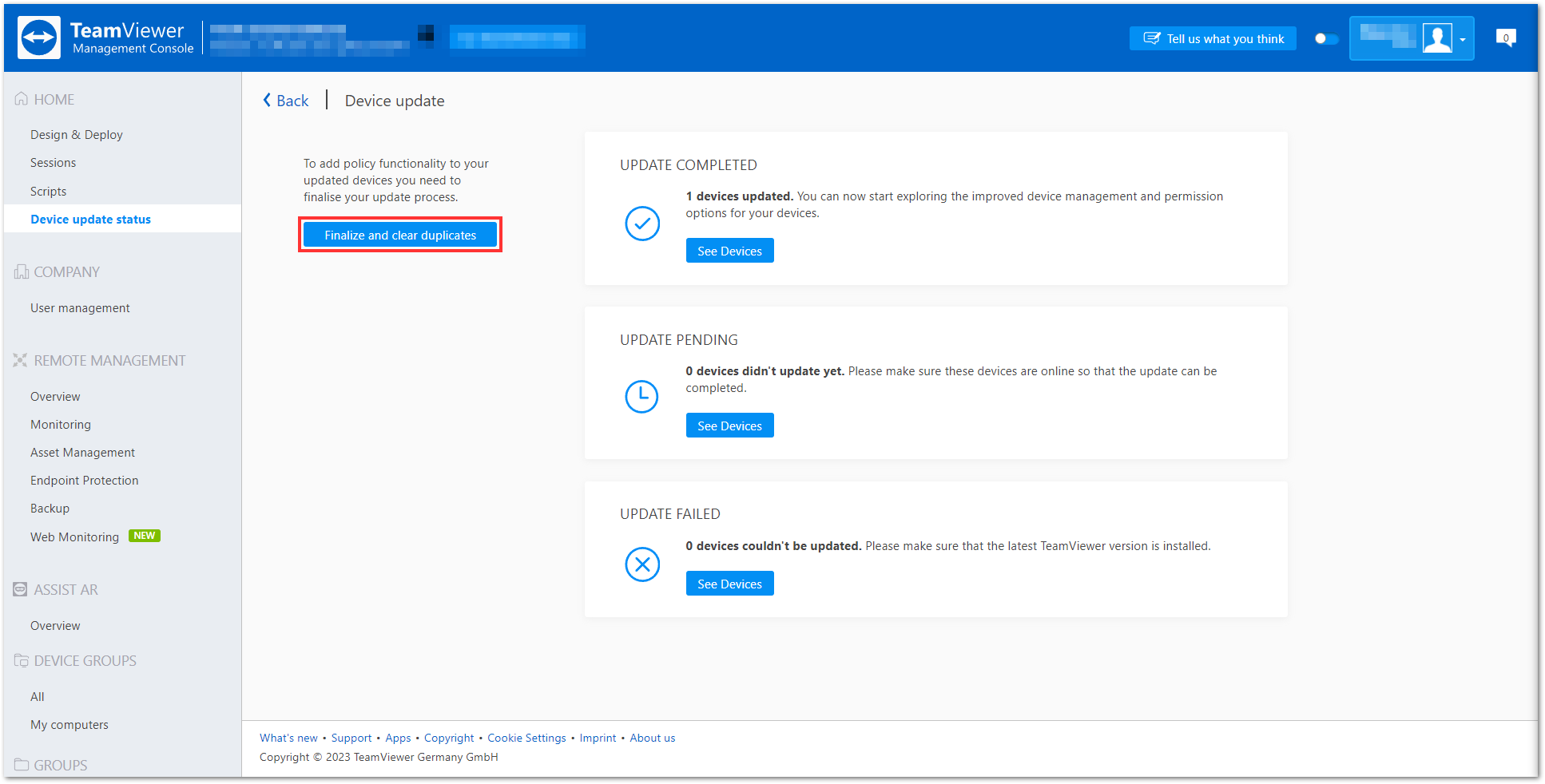Expand the GROUPS section

pyautogui.click(x=60, y=765)
